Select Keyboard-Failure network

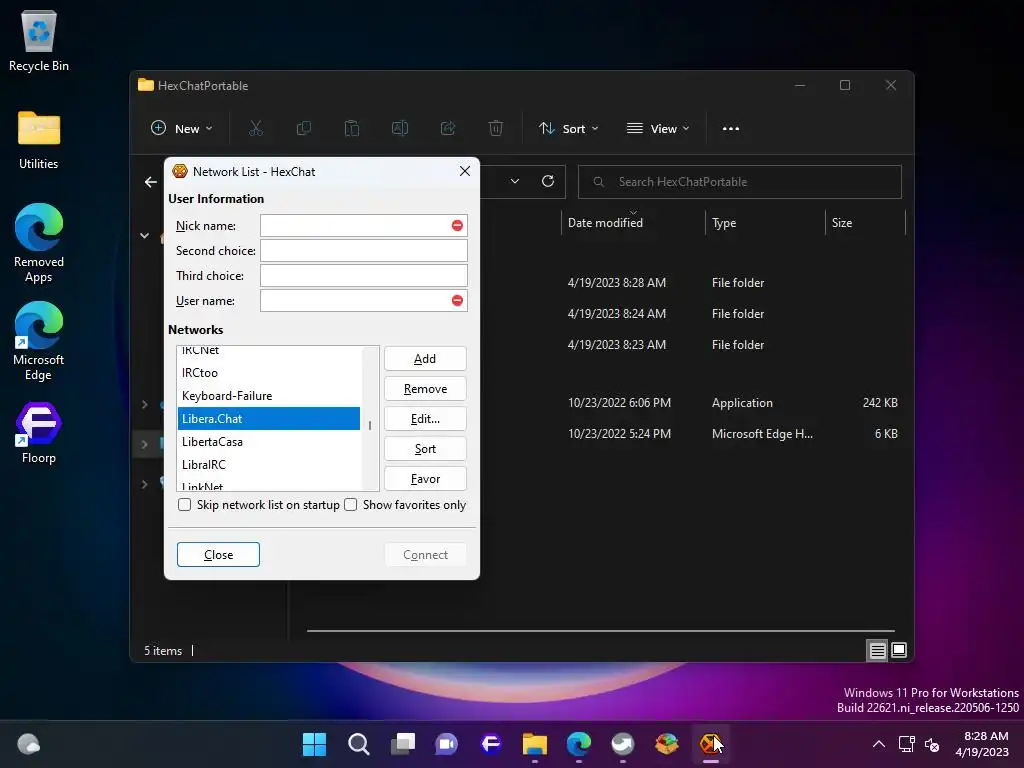point(268,396)
